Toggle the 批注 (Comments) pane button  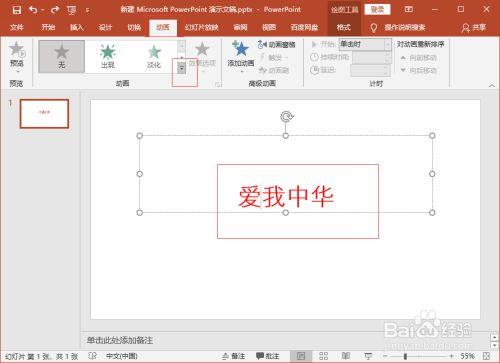click(x=268, y=356)
